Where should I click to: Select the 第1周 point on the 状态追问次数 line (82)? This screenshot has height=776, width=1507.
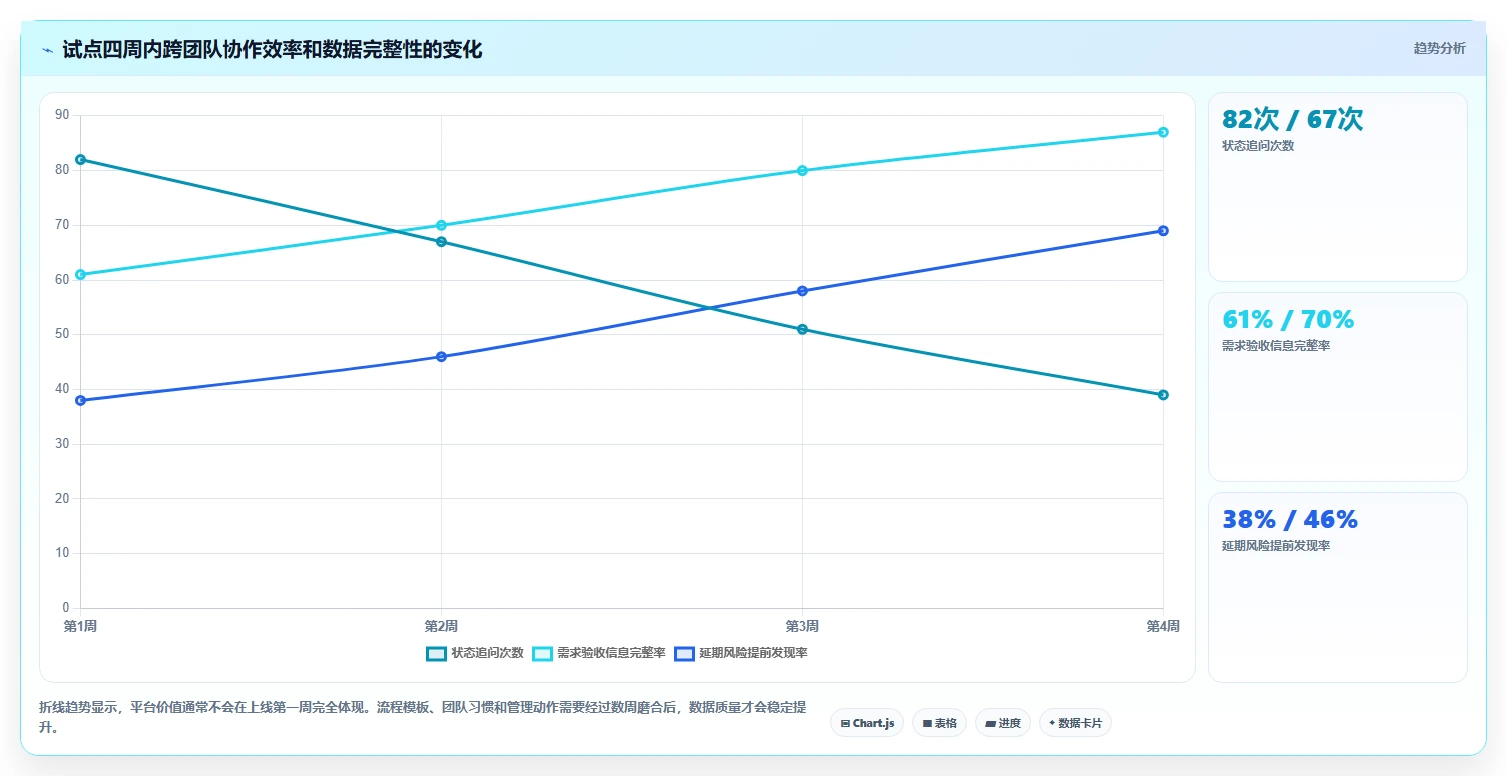[x=80, y=160]
